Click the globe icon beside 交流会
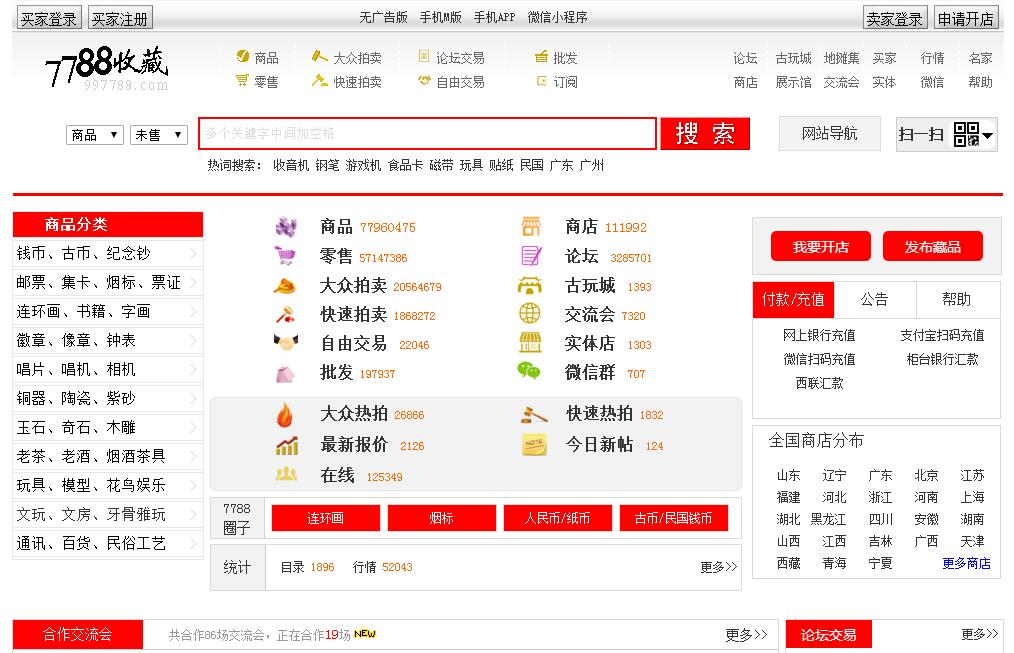1014x653 pixels. click(x=529, y=314)
